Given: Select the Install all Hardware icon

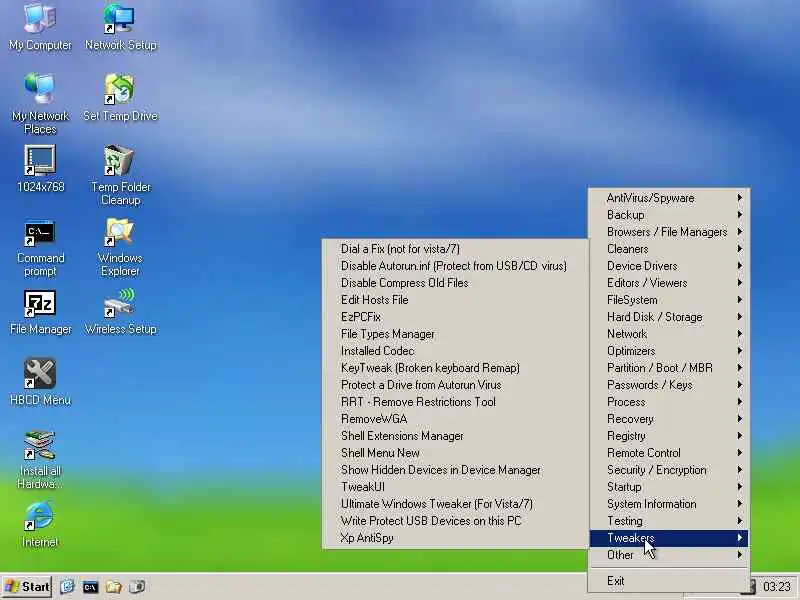Looking at the screenshot, I should (40, 459).
